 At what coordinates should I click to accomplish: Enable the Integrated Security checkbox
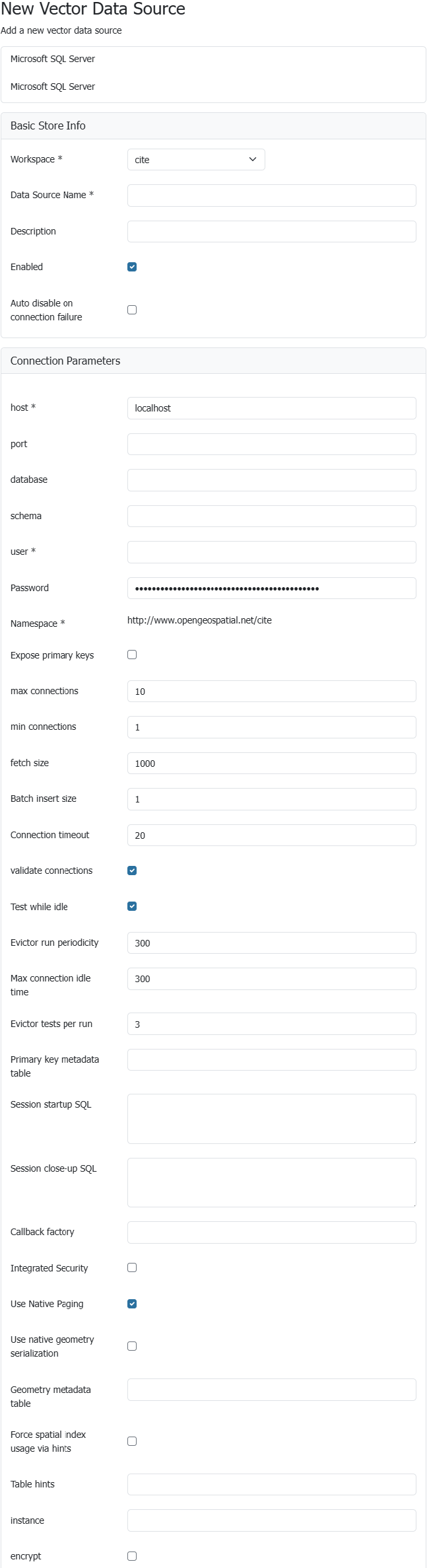click(x=132, y=1267)
